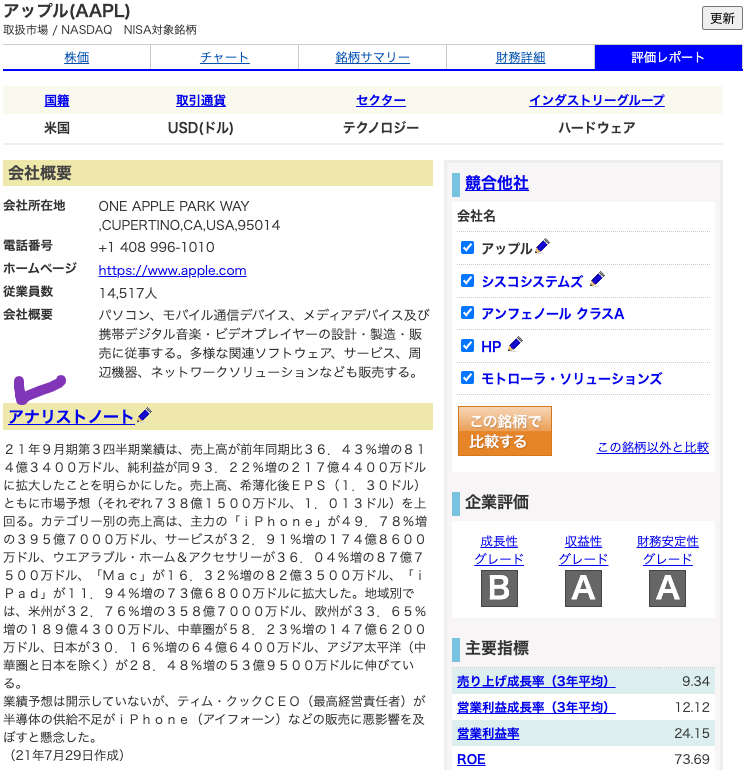Click the financial stability grade A badge
Screen dimensions: 750x770
click(x=667, y=588)
